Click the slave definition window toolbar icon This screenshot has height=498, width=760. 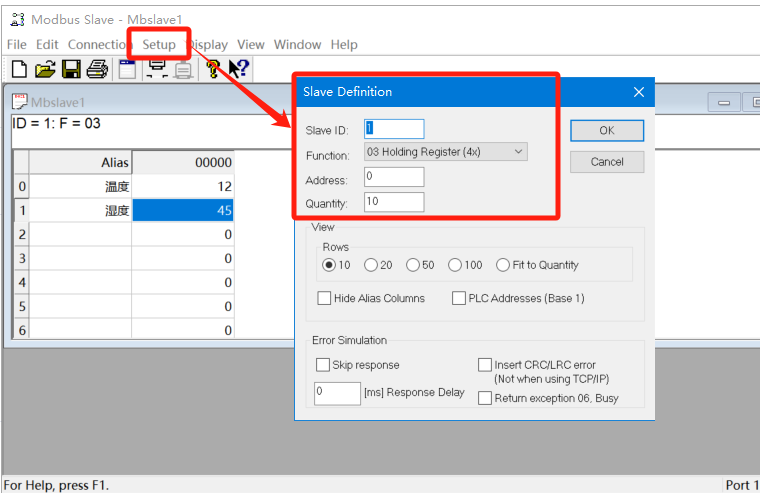point(127,69)
